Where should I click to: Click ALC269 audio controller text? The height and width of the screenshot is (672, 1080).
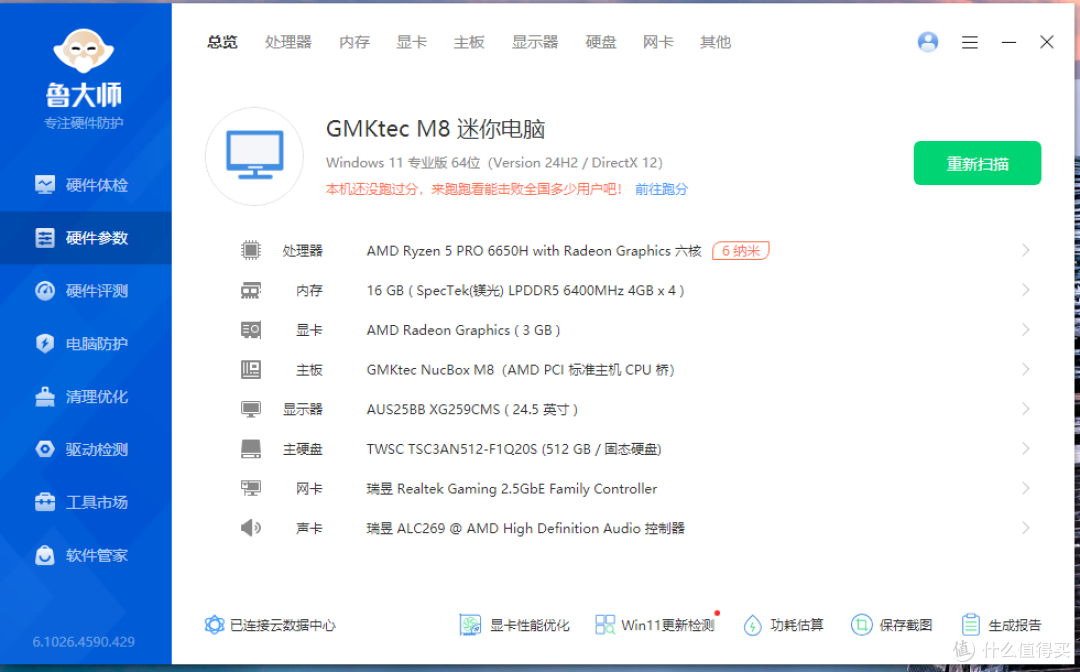526,529
